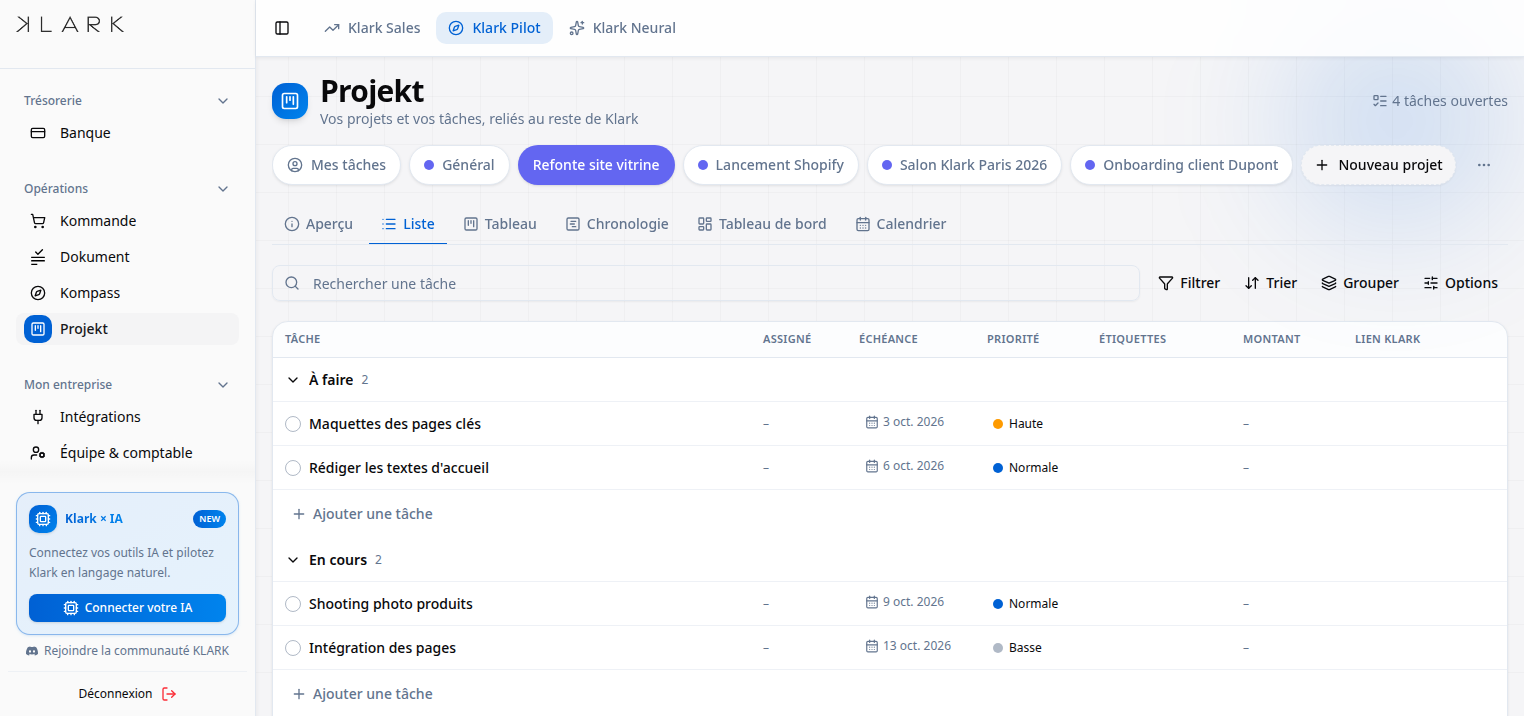
Task: Mark Maquettes des pages clés as done
Action: [293, 424]
